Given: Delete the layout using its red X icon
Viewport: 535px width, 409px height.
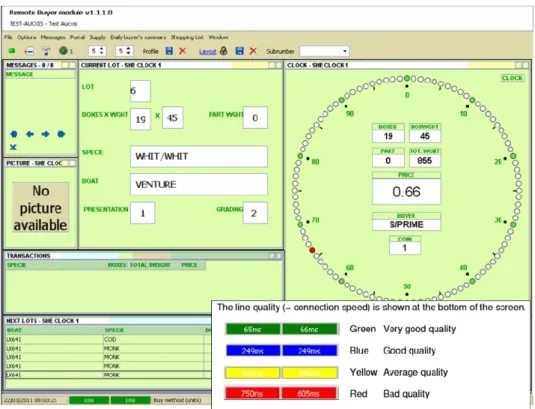Looking at the screenshot, I should pyautogui.click(x=253, y=51).
